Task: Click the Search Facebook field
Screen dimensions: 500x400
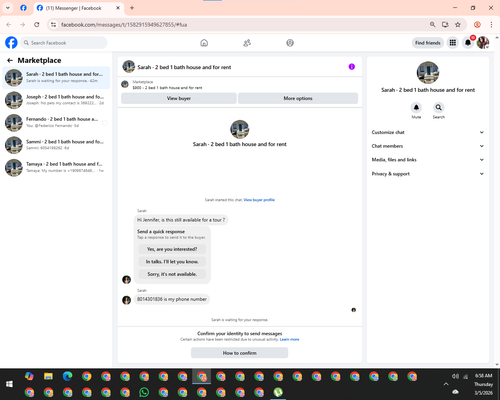Action: pos(64,43)
